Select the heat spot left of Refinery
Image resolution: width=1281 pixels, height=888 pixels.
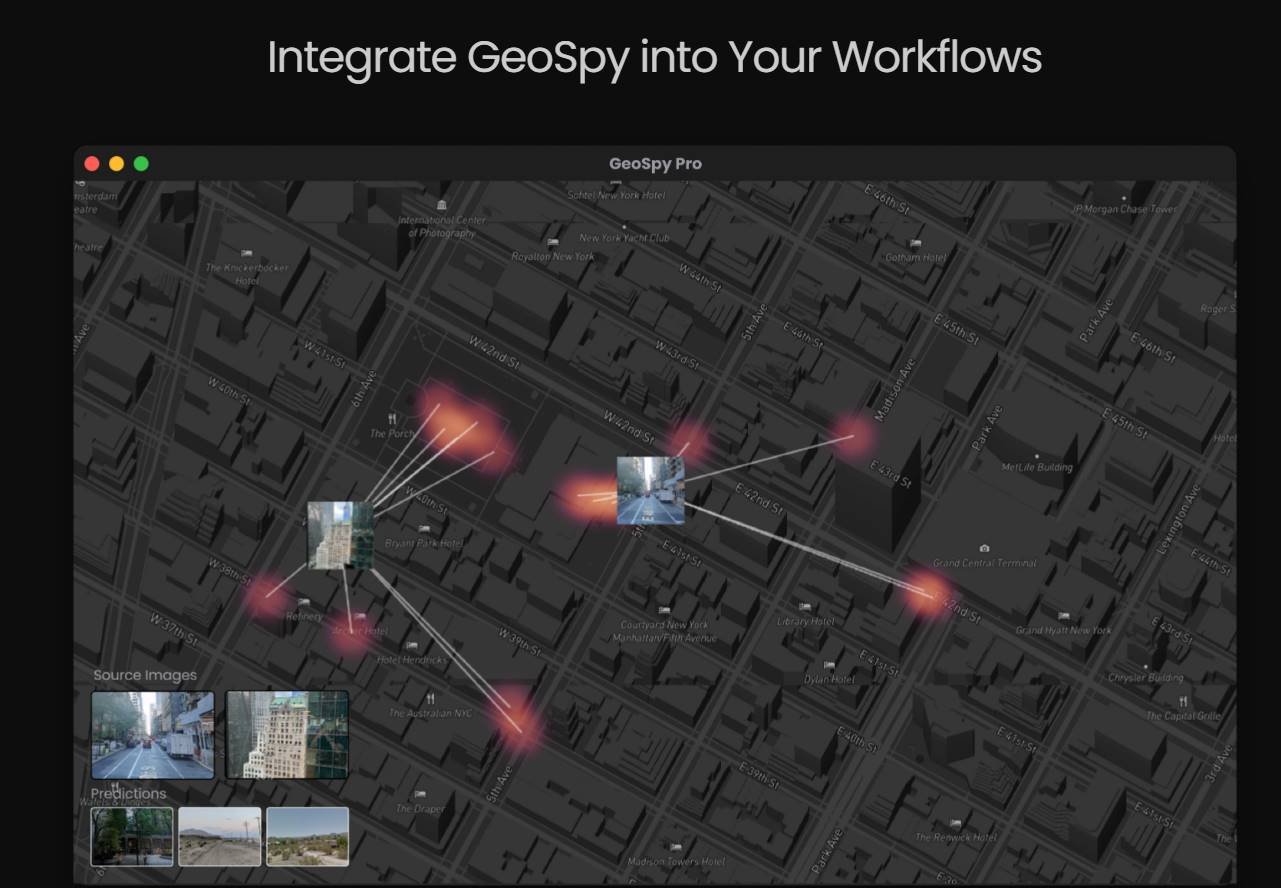267,597
